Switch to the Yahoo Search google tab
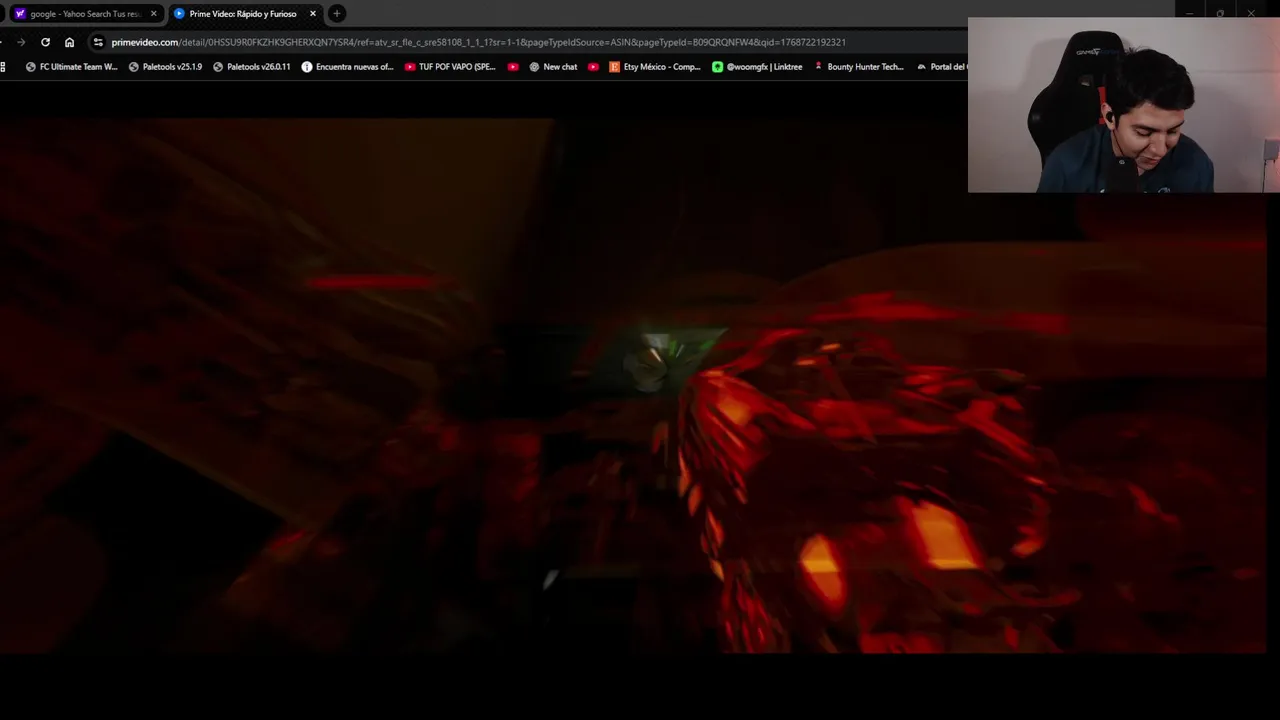The image size is (1280, 720). [85, 14]
